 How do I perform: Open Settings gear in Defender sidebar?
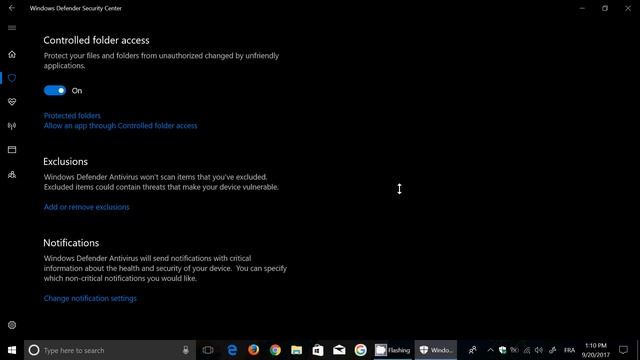[x=12, y=325]
